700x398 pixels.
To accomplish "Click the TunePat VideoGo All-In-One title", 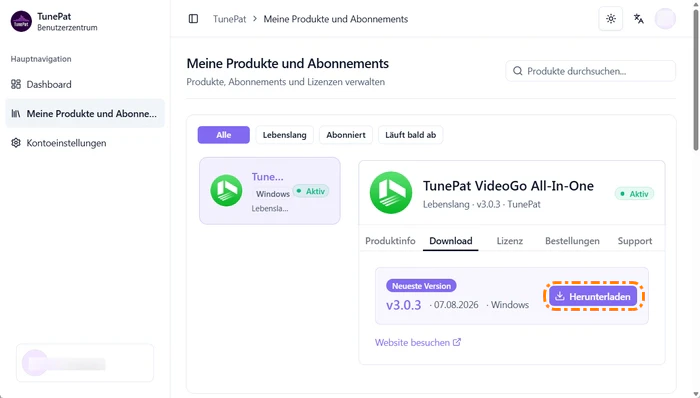I will pos(508,186).
